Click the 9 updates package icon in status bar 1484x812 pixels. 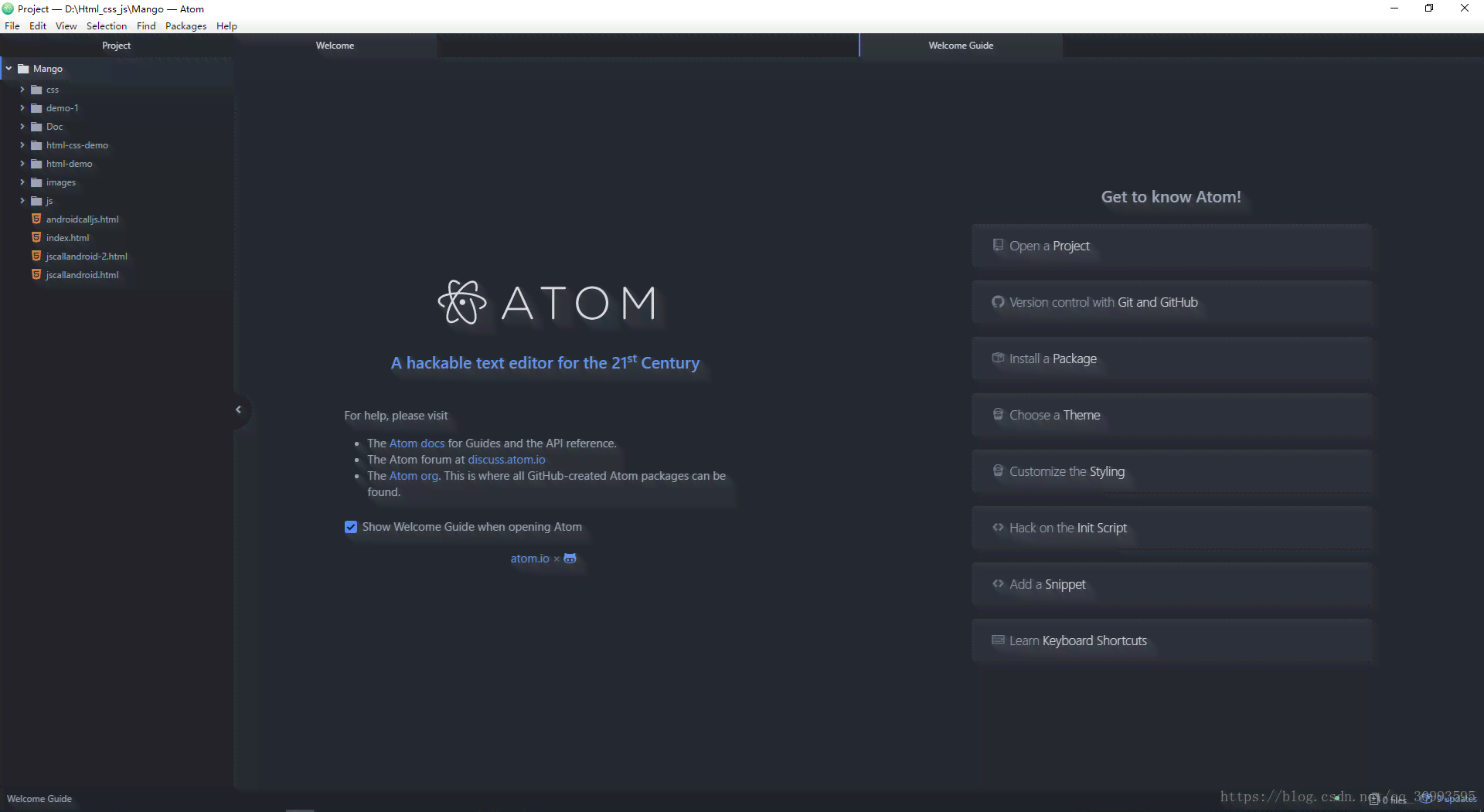[1426, 800]
